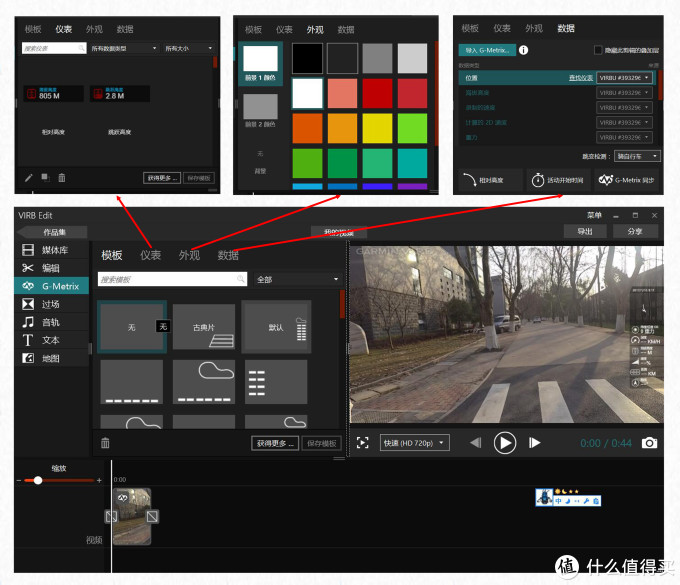Open the 音轨 audio track section
The height and width of the screenshot is (585, 680).
coord(52,322)
